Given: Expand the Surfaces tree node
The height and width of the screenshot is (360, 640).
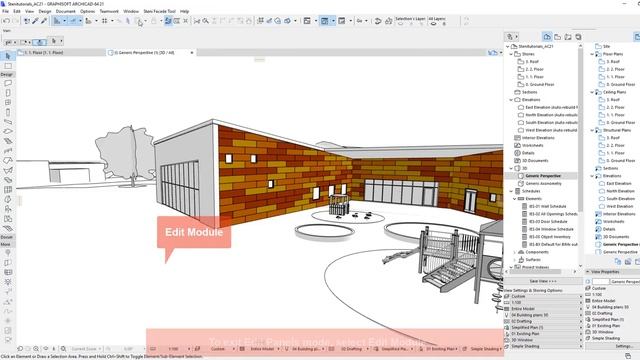Looking at the screenshot, I should coord(514,260).
